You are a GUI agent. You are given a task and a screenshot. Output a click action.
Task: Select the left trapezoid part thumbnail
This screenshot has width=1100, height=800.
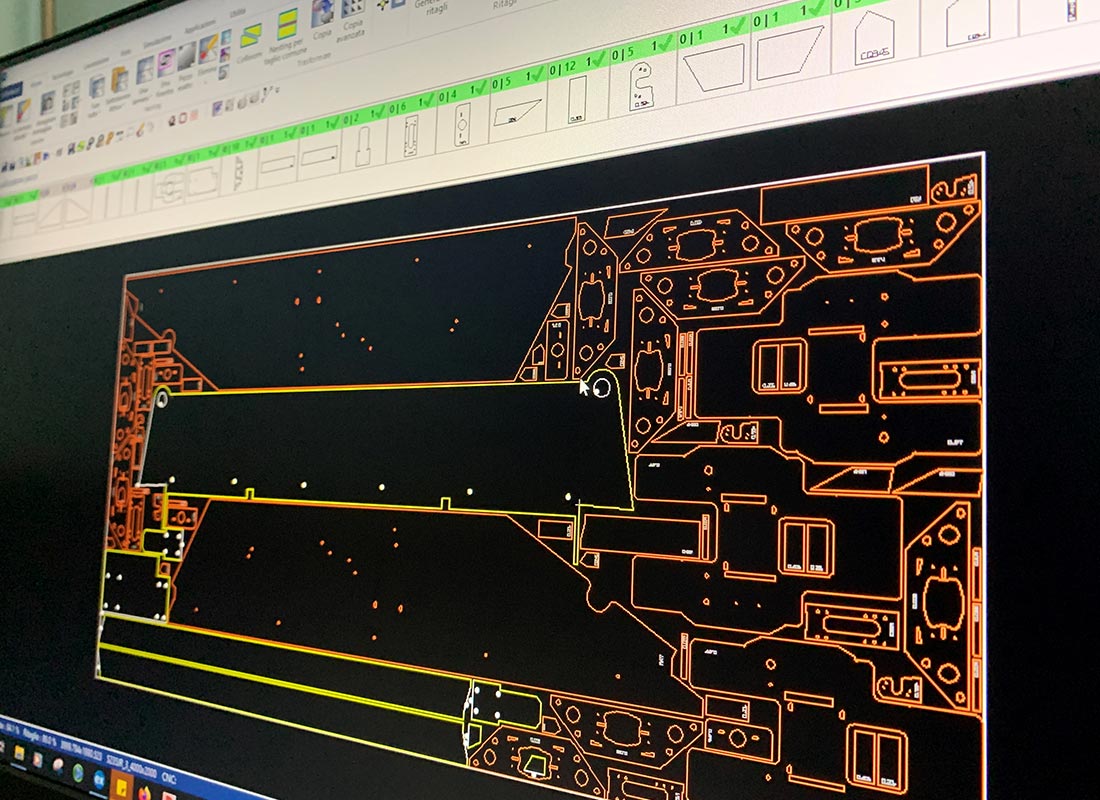[714, 68]
